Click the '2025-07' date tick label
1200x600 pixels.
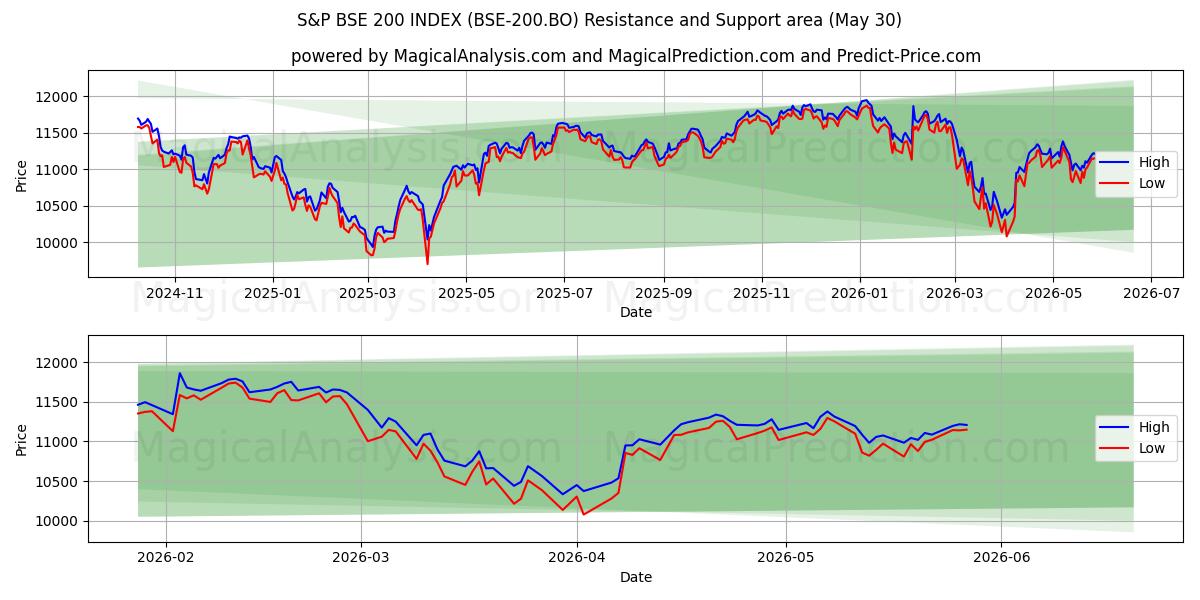(x=564, y=293)
